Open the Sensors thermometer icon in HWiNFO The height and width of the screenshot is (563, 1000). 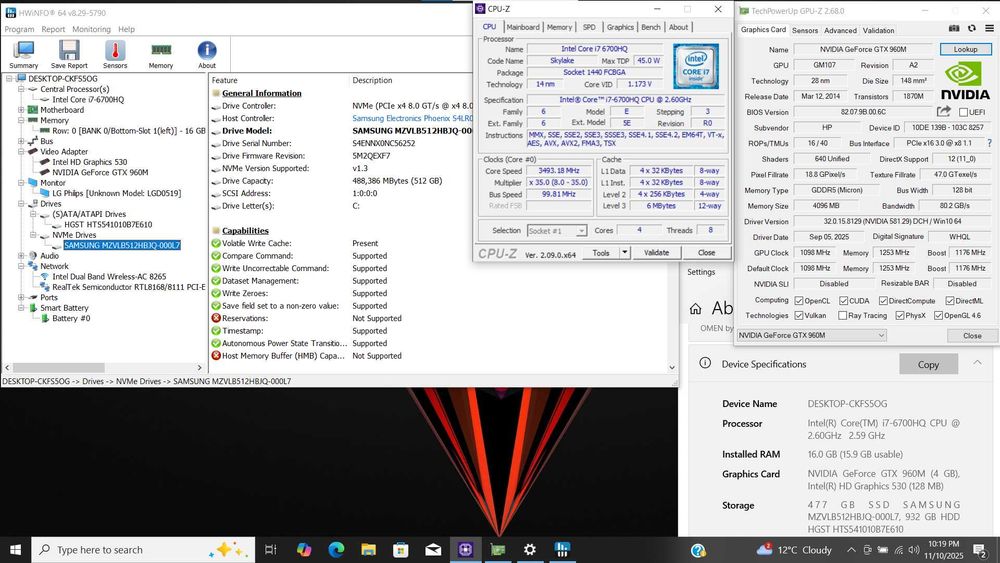[115, 54]
